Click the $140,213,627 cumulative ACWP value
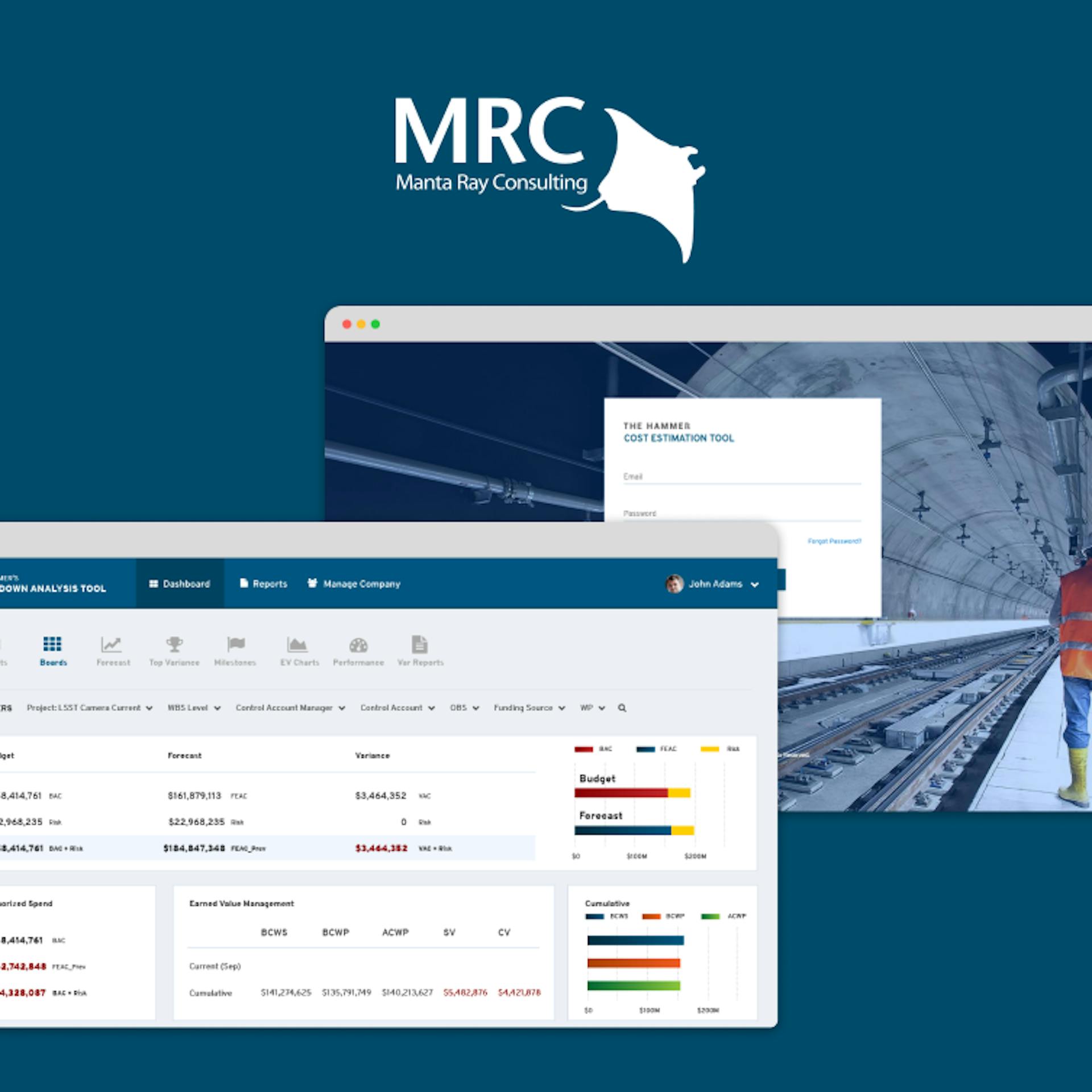This screenshot has width=1092, height=1092. click(407, 992)
